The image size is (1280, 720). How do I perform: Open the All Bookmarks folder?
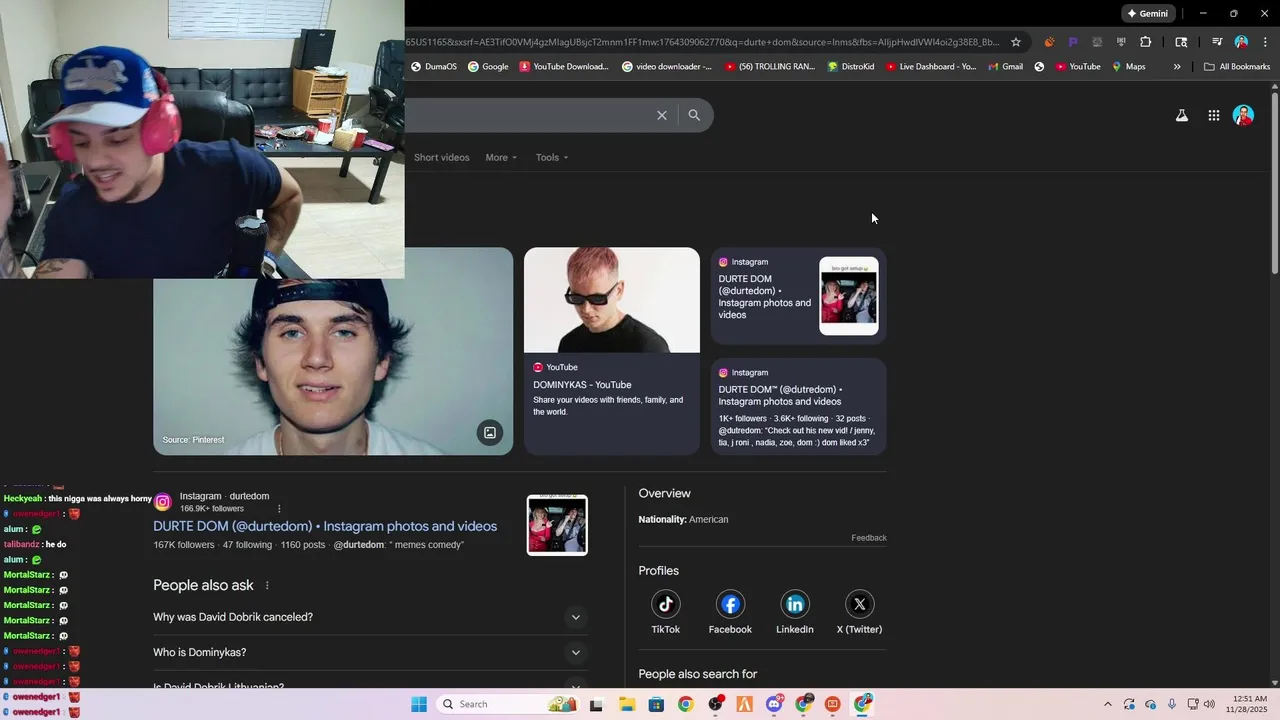(1237, 67)
